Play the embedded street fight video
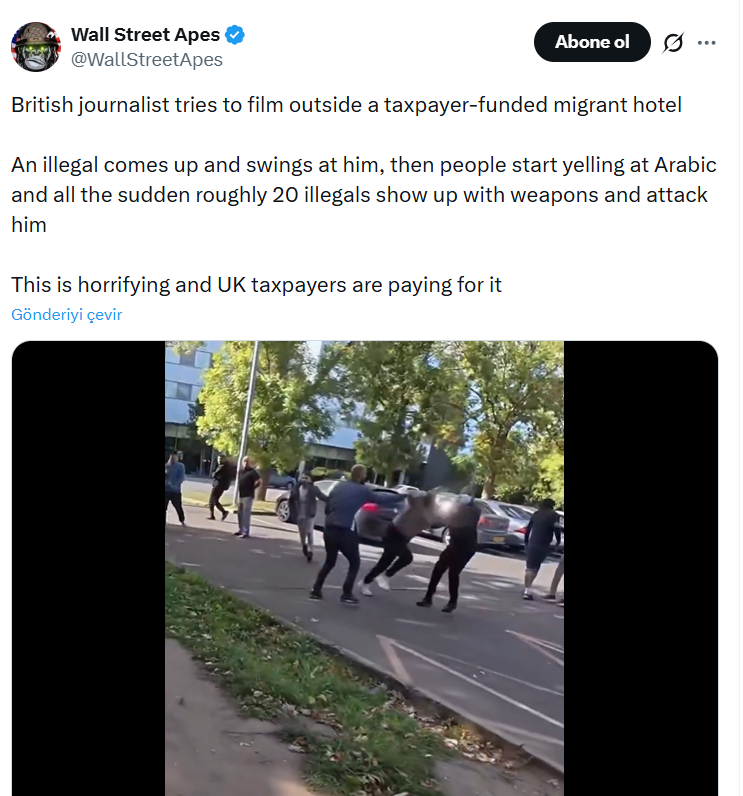The width and height of the screenshot is (743, 796). point(364,569)
